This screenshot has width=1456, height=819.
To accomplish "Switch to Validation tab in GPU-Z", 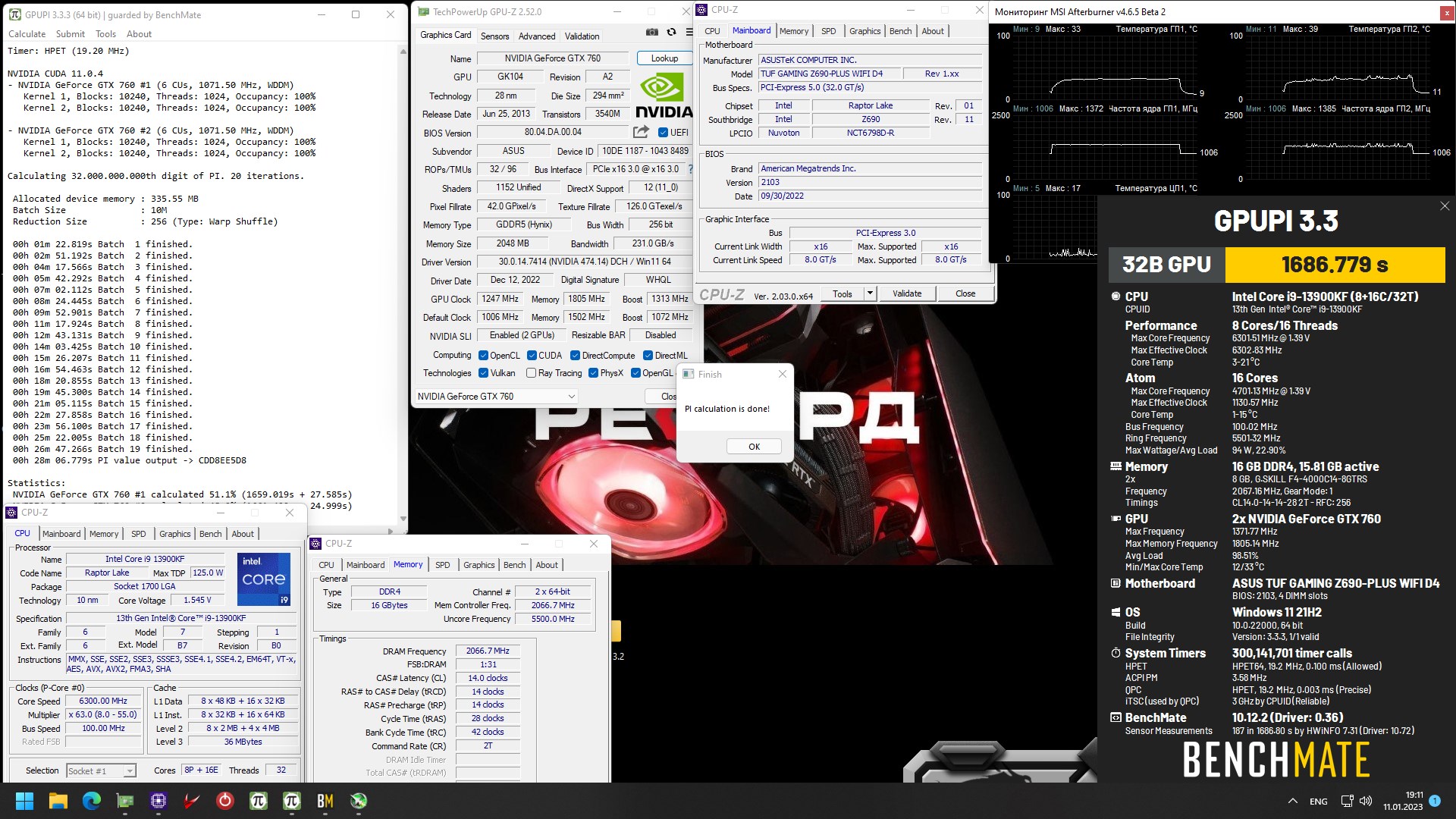I will pos(582,36).
